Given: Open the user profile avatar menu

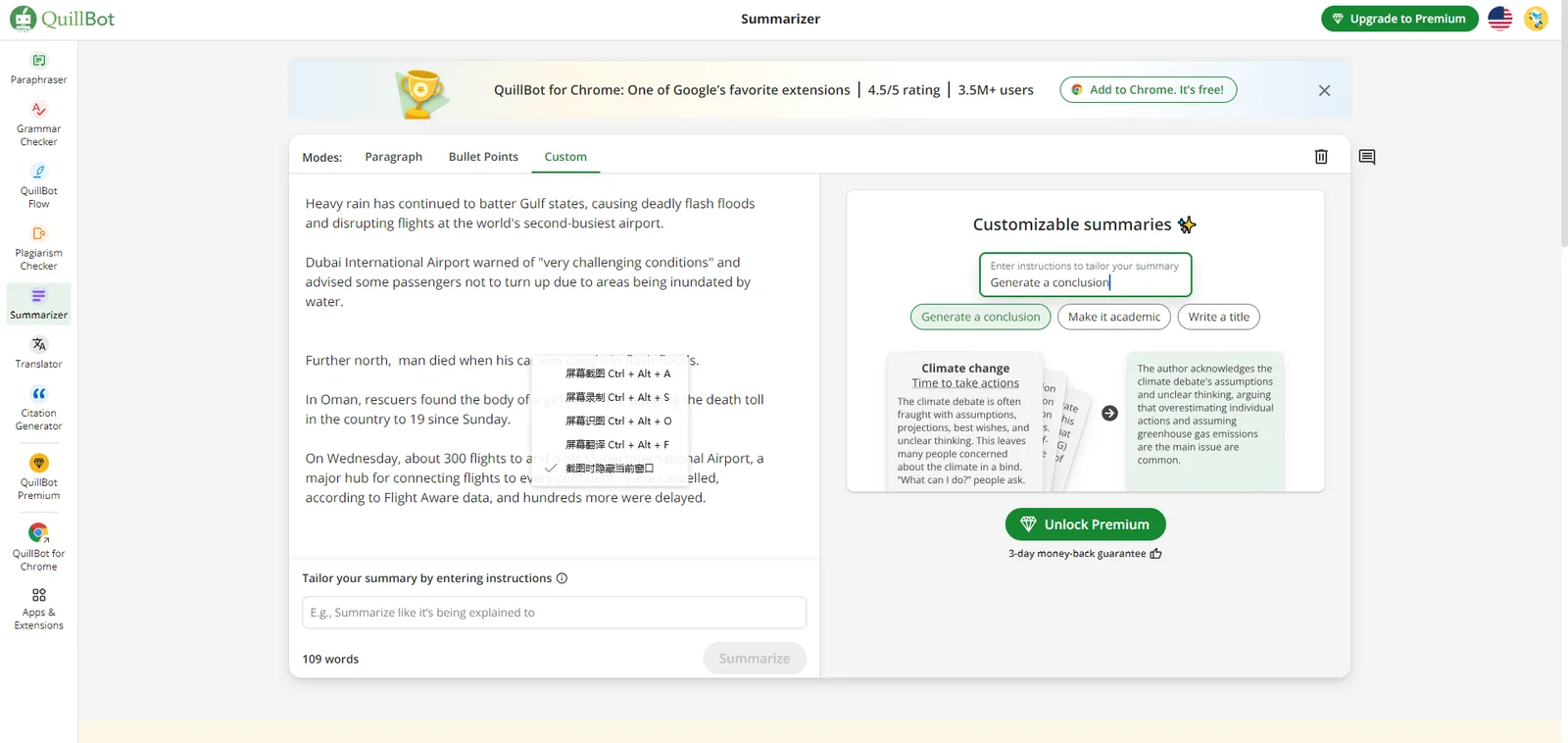Looking at the screenshot, I should [1536, 19].
